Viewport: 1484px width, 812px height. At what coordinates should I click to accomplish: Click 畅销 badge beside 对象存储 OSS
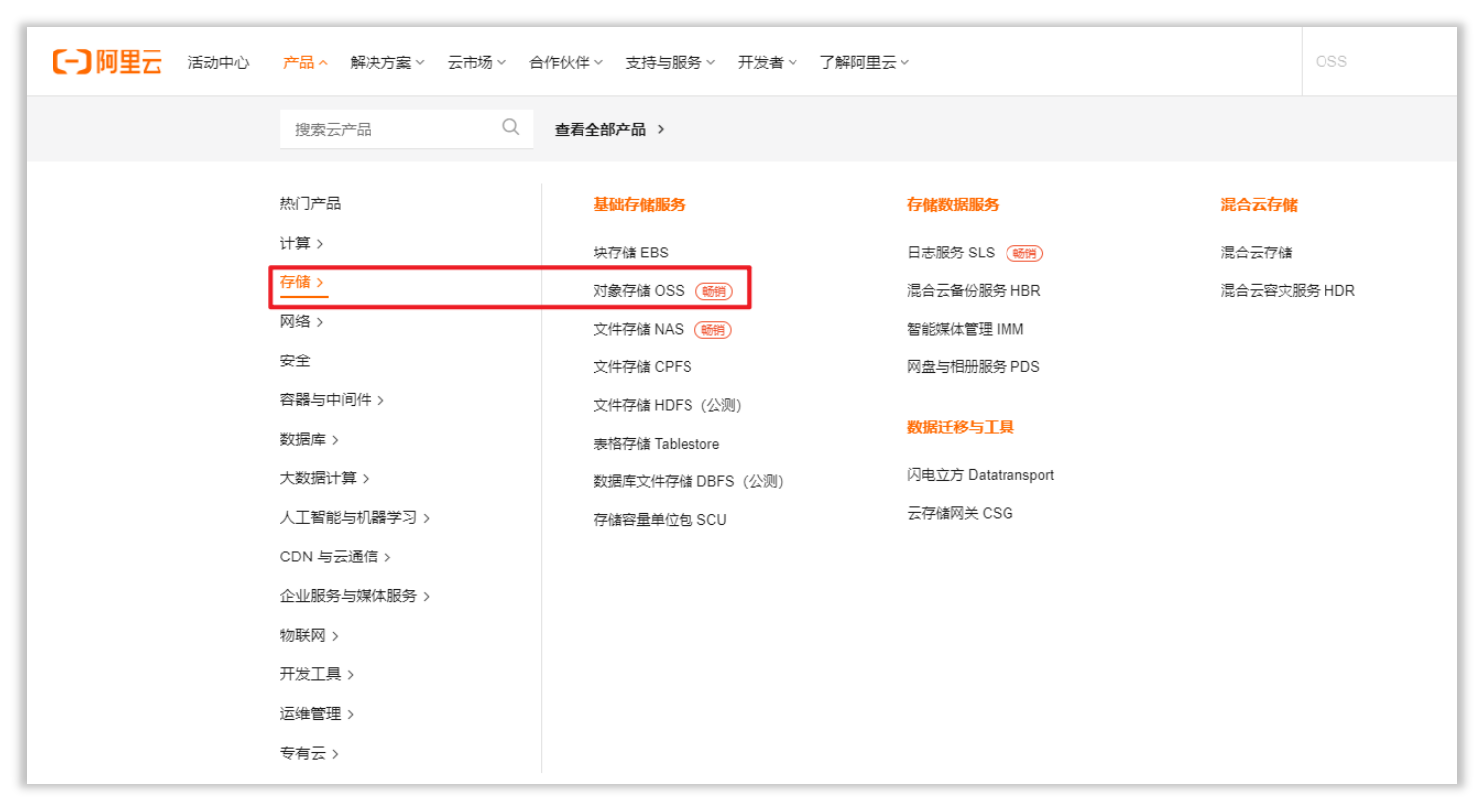click(713, 291)
